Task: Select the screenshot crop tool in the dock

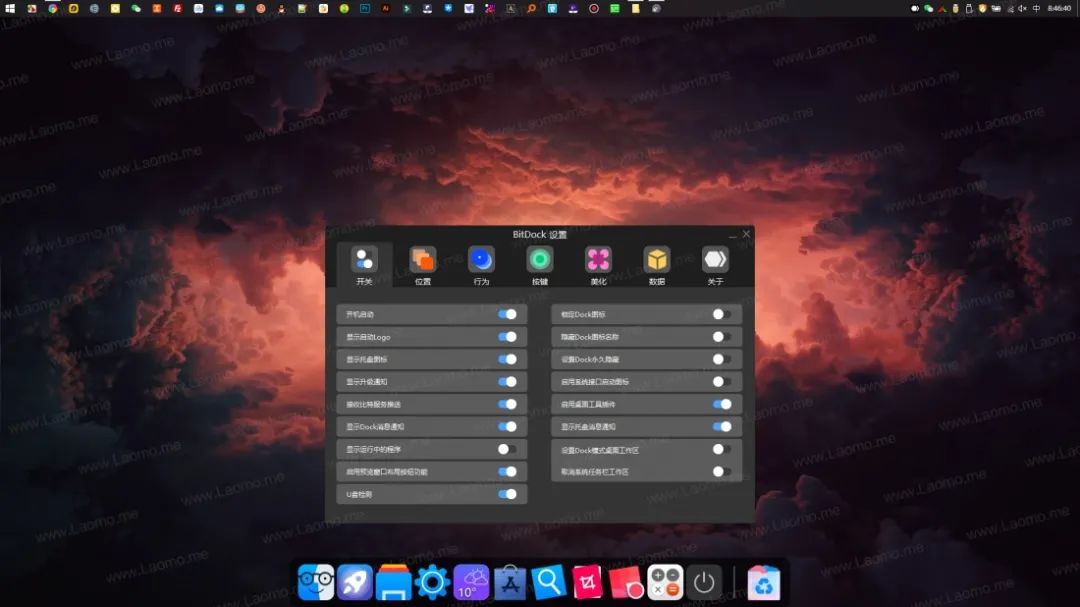Action: click(x=587, y=580)
